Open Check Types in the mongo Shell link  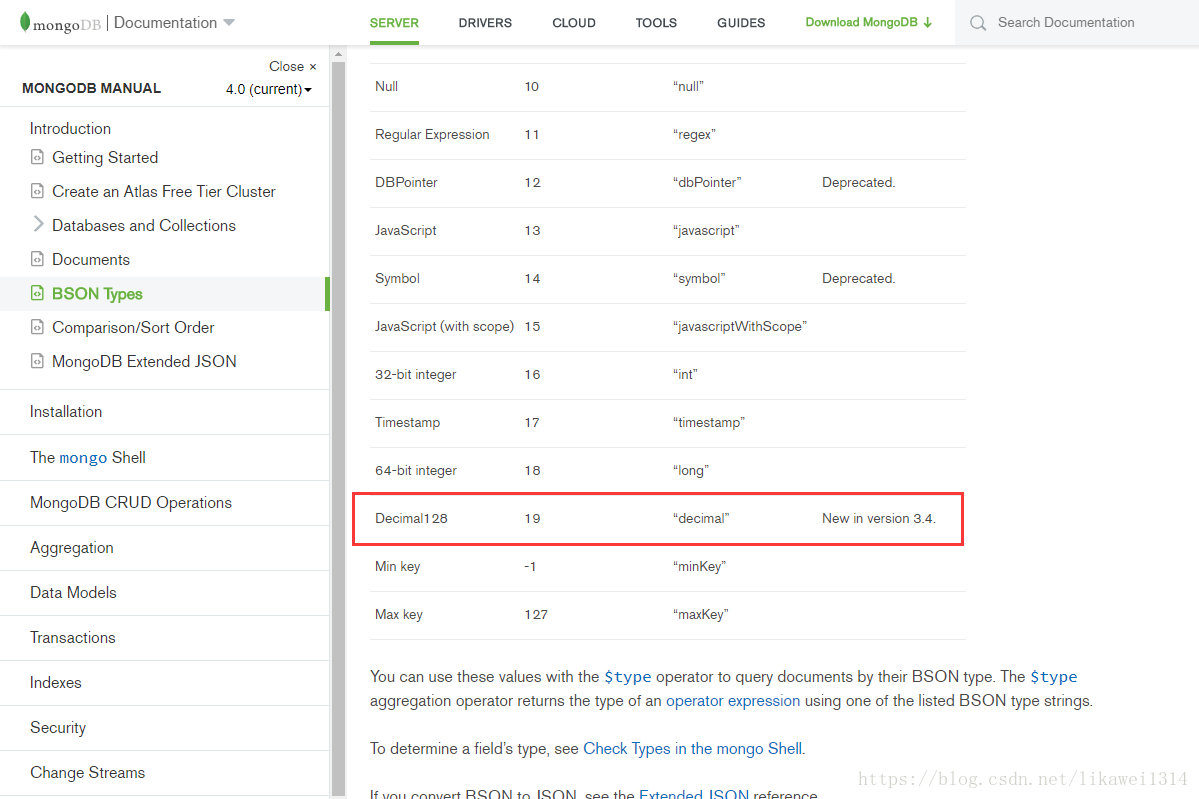693,749
